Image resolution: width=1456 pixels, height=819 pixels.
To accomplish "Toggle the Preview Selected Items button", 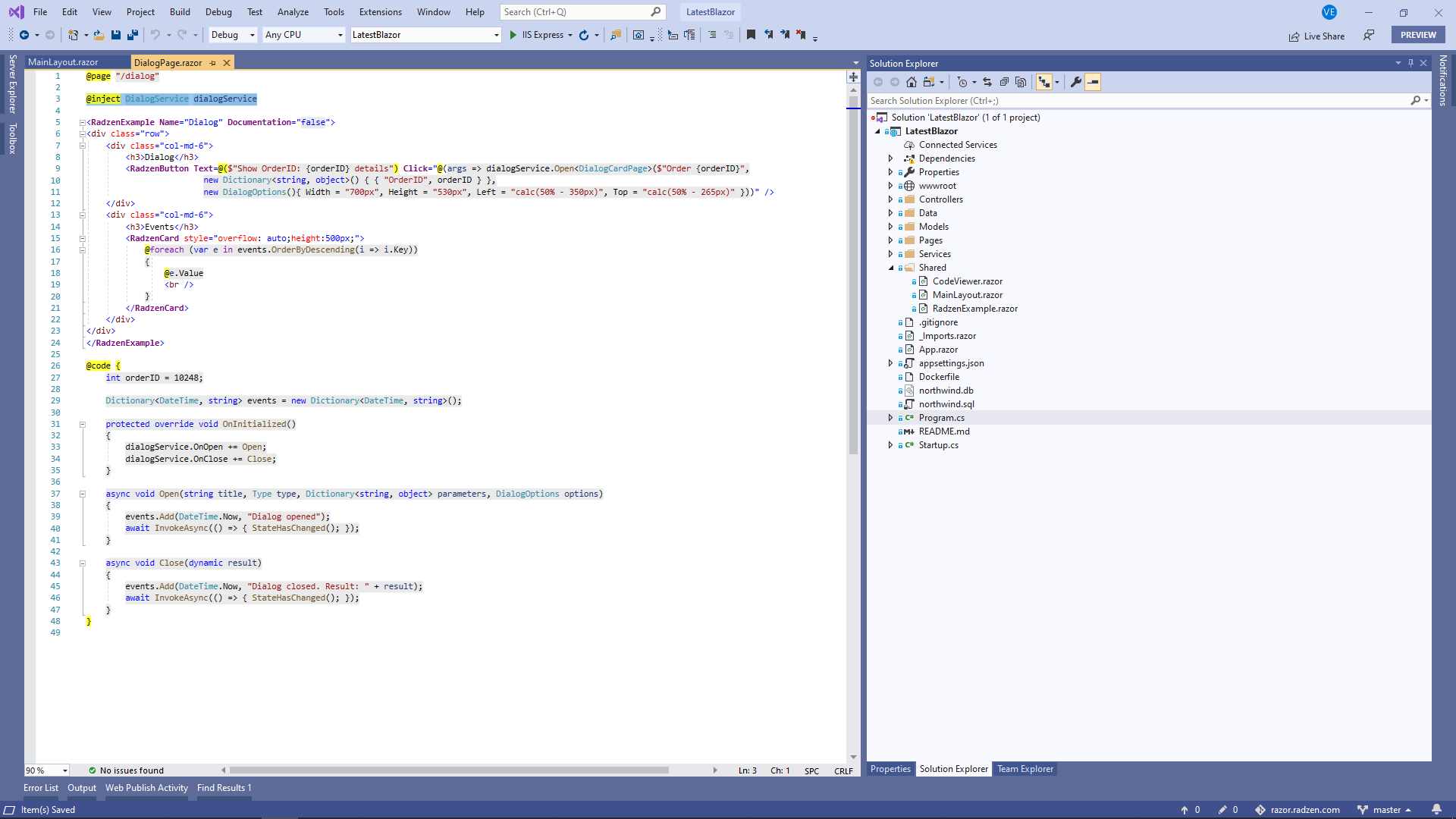I will pos(1093,82).
